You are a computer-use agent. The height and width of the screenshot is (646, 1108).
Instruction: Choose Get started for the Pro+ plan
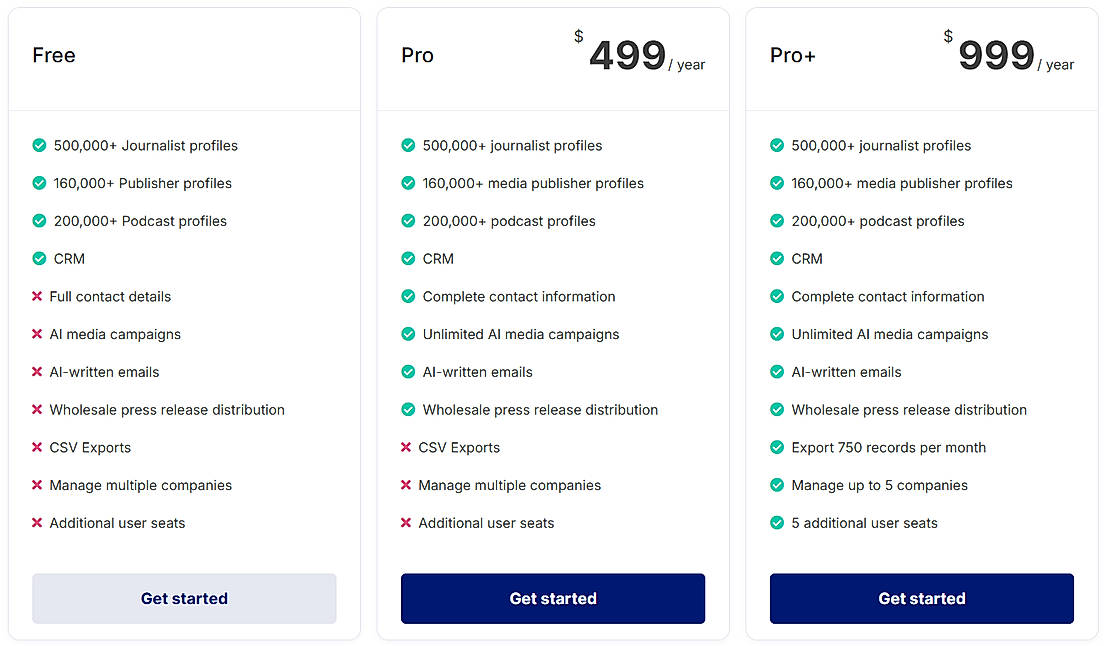click(x=921, y=598)
